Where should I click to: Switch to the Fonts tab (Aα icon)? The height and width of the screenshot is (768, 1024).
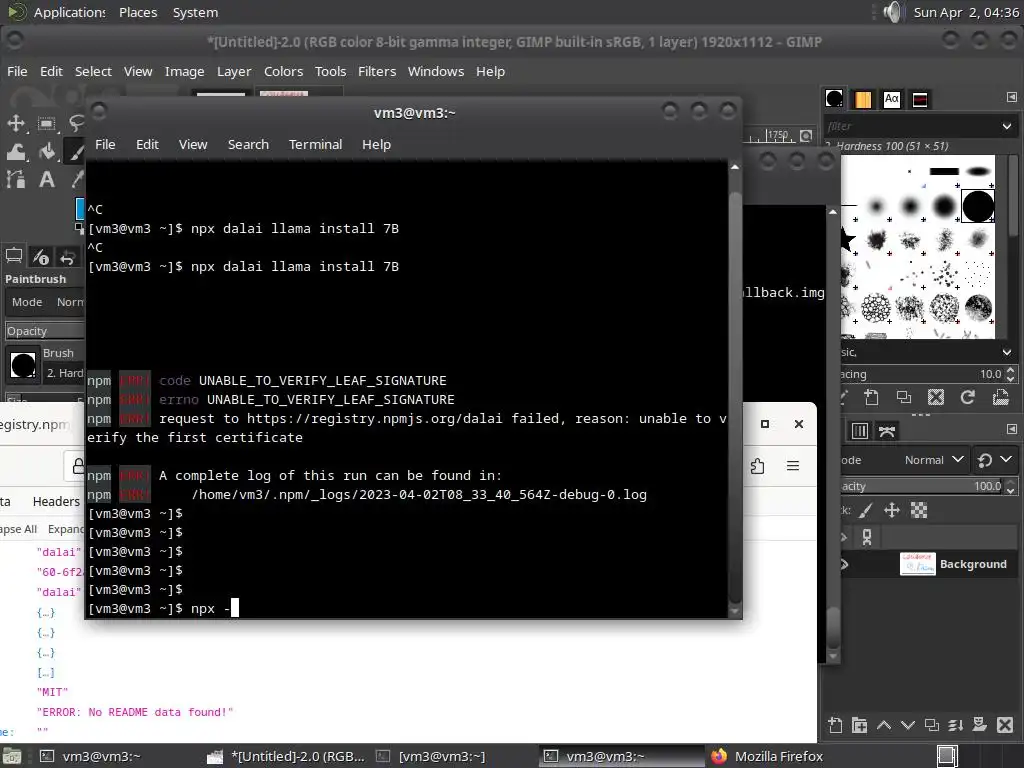(891, 99)
